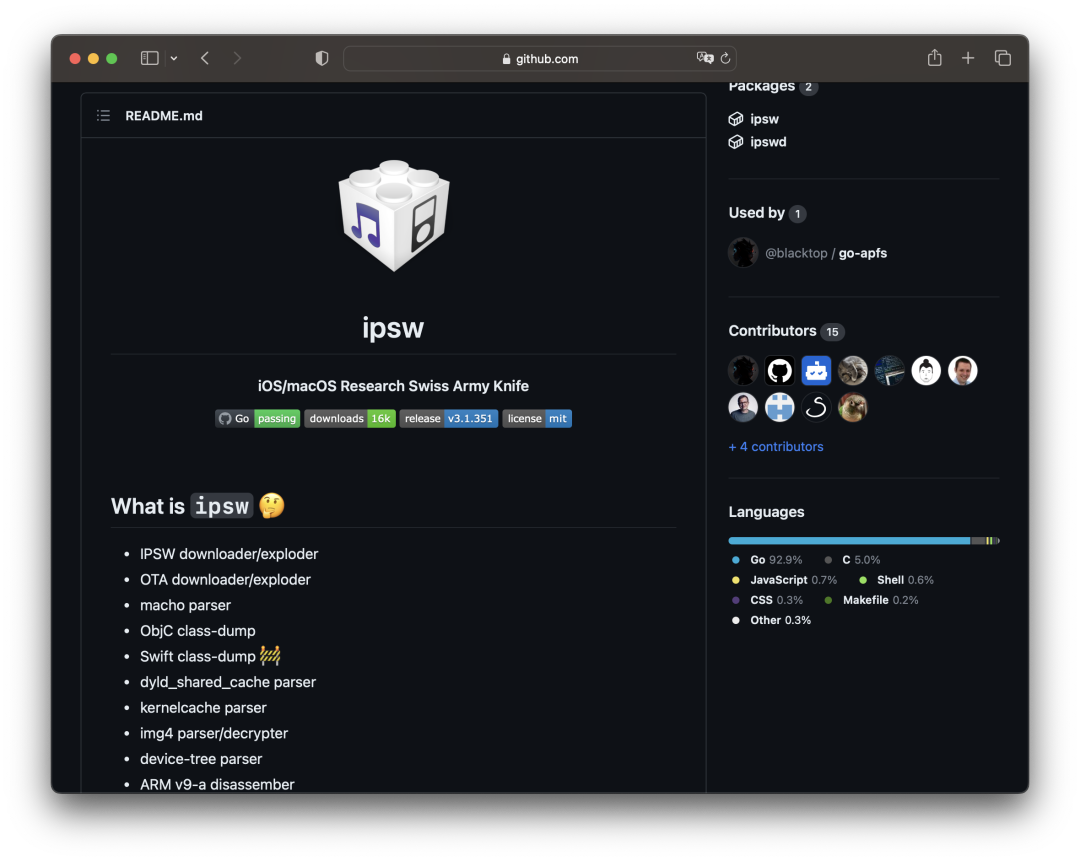The width and height of the screenshot is (1080, 861).
Task: Toggle the Safari sidebar icon
Action: (149, 59)
